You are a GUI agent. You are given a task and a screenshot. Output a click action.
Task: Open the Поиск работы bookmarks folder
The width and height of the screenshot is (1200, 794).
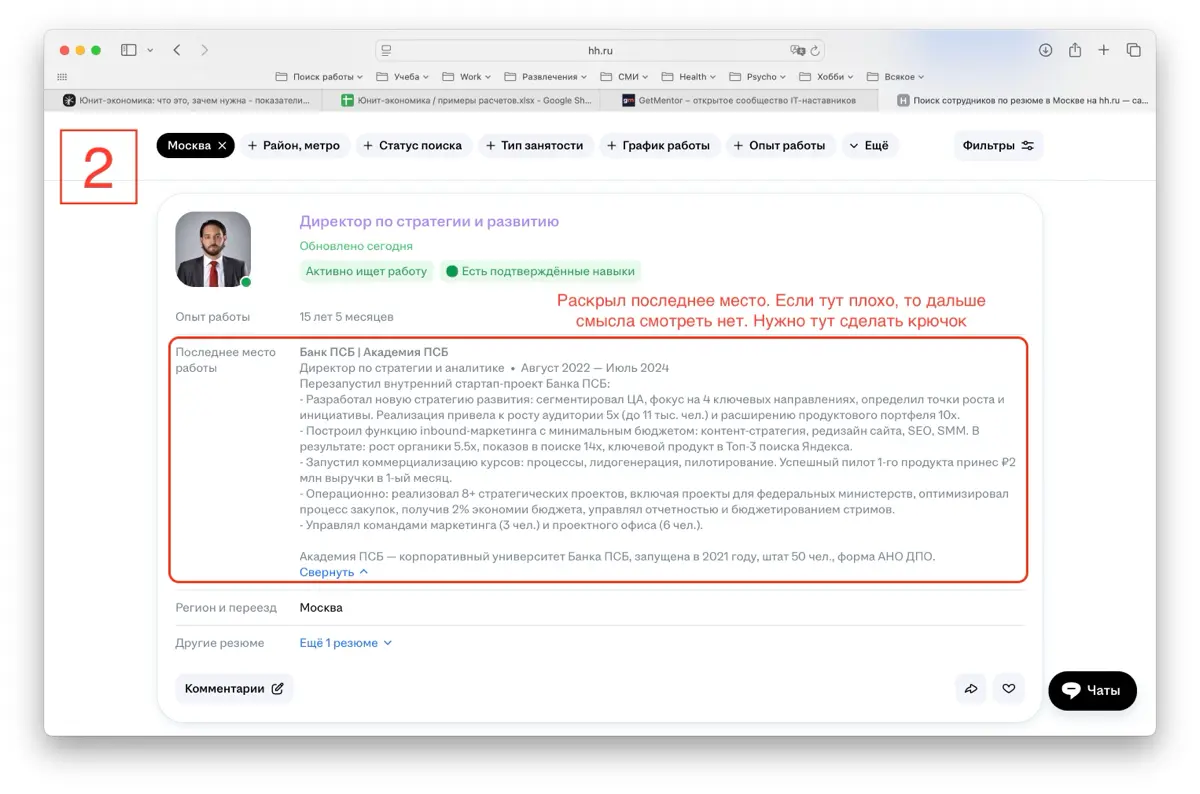point(320,77)
